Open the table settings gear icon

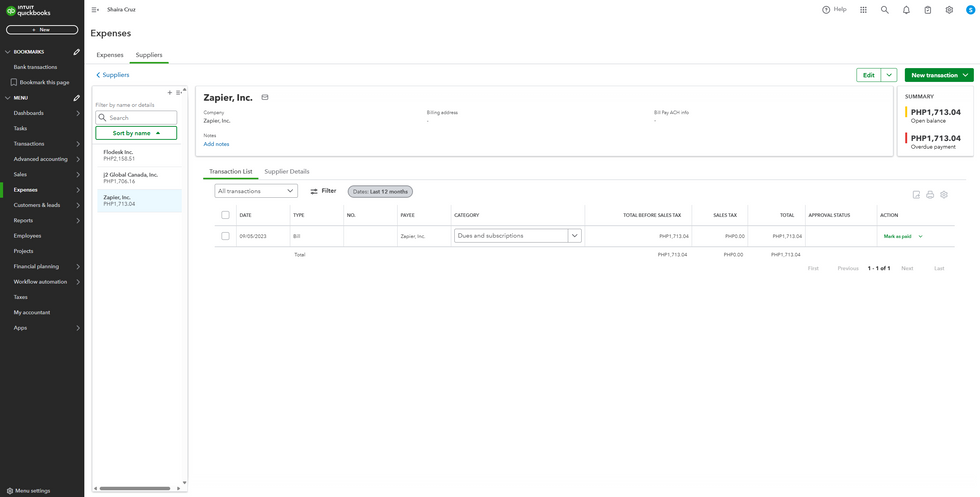[944, 195]
